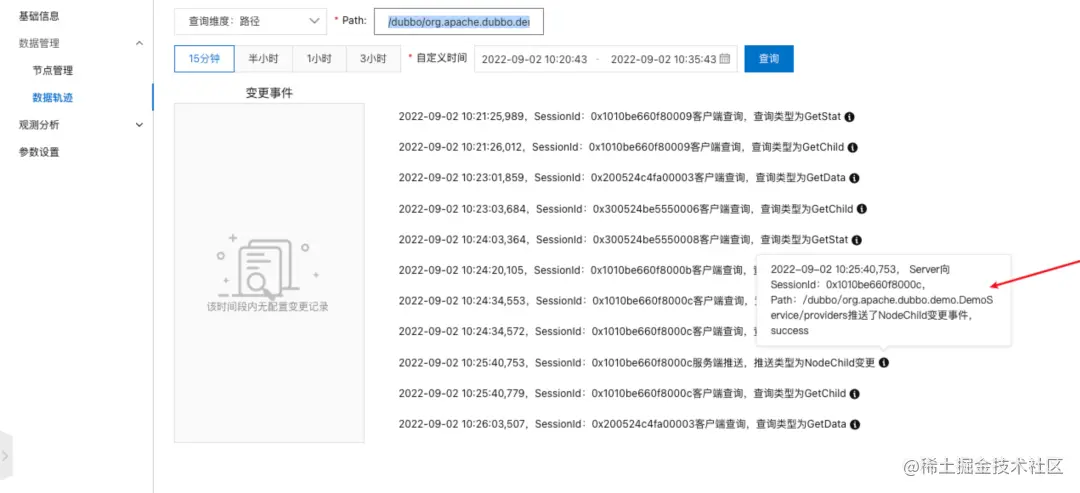Open the 查询维度 dropdown
This screenshot has width=1080, height=493.
pos(250,21)
